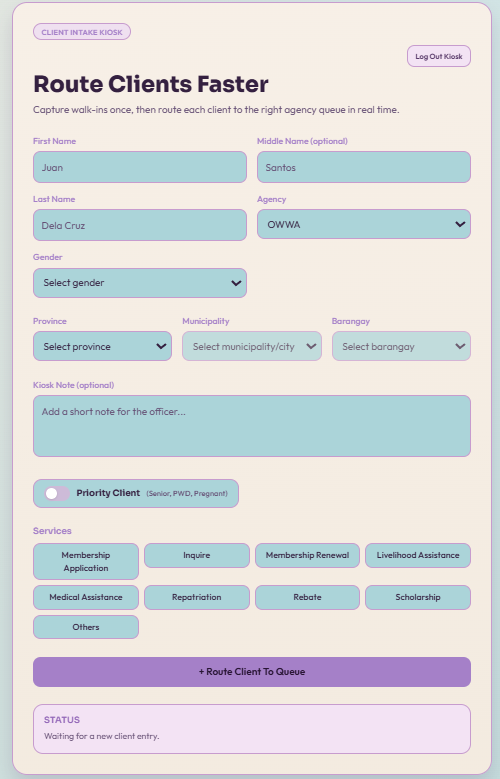Viewport: 500px width, 779px height.
Task: Open the Agency dropdown showing OWWA
Action: 363,224
